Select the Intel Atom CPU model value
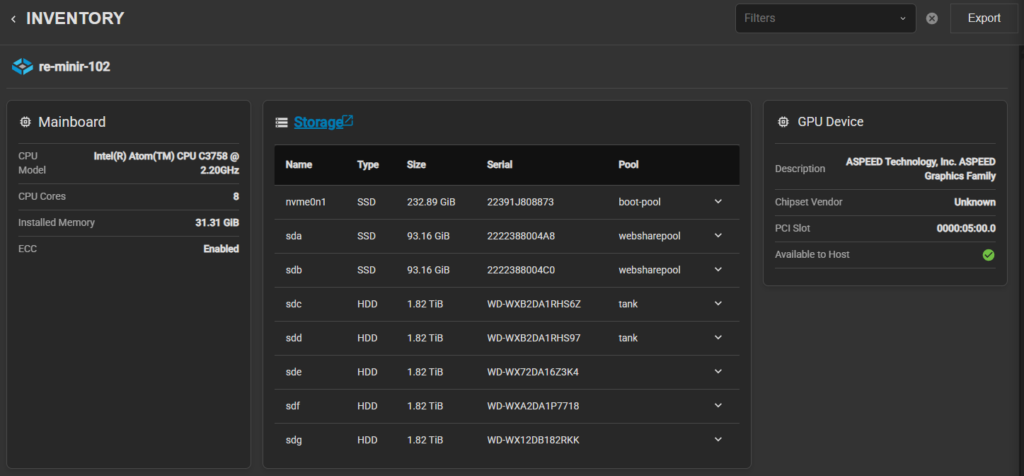Screen dimensions: 1024x476 [x=167, y=163]
